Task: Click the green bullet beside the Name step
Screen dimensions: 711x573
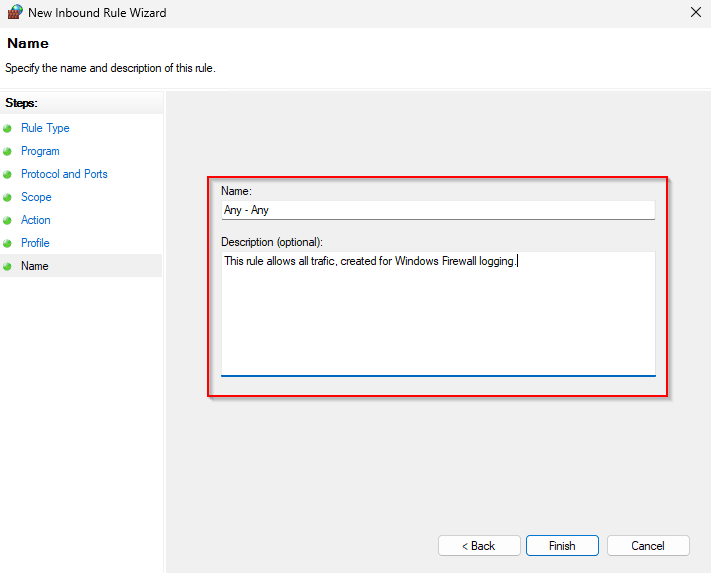Action: coord(8,267)
